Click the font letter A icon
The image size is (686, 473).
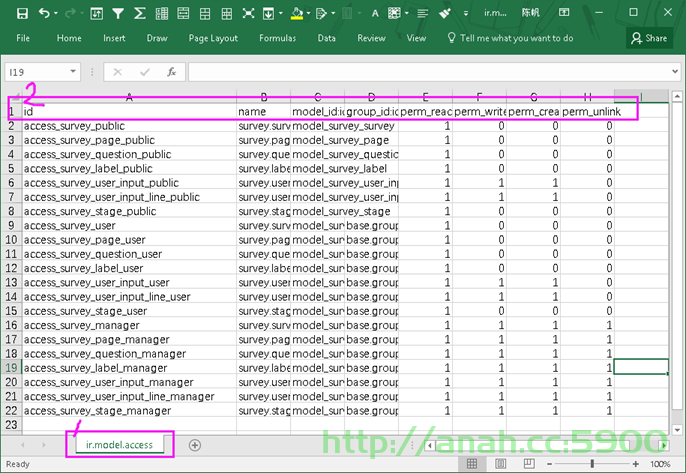coord(375,14)
